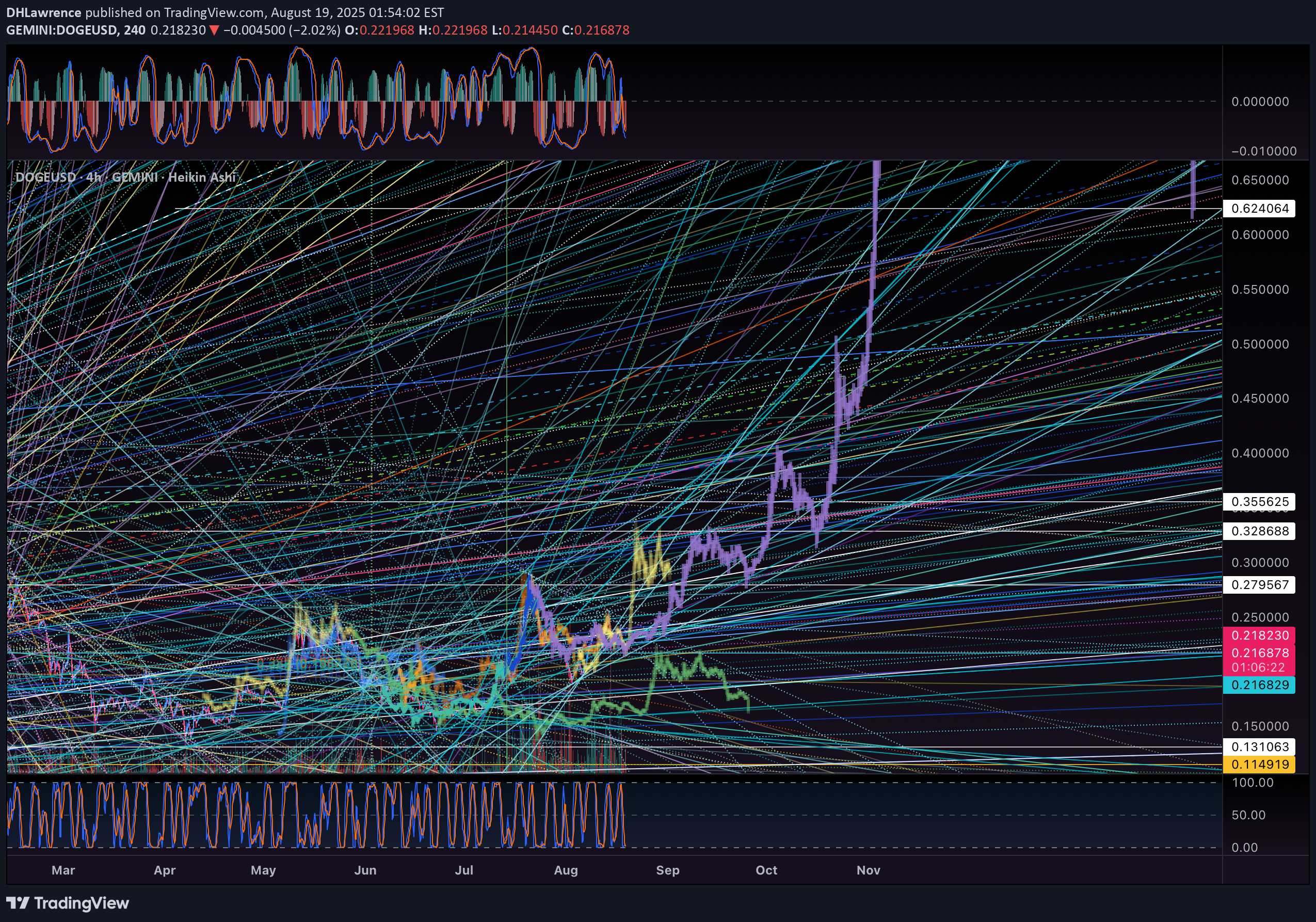This screenshot has height=922, width=1316.
Task: Click the Apr label on time axis
Action: click(165, 870)
